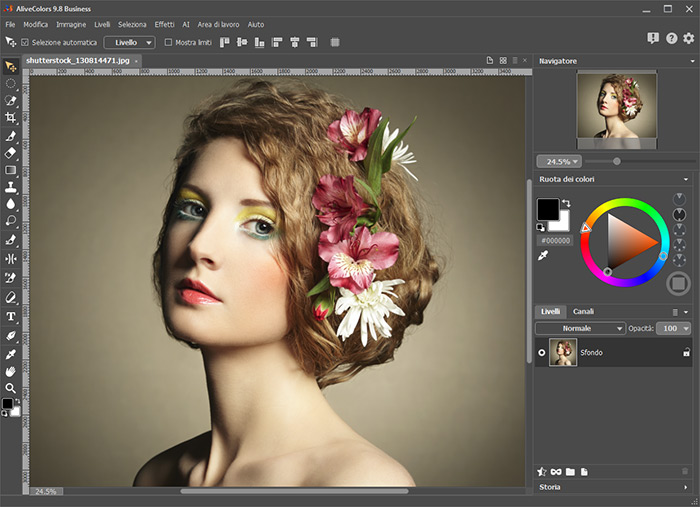Open Livelli panel options menu arrow
This screenshot has height=507, width=700.
(x=686, y=312)
